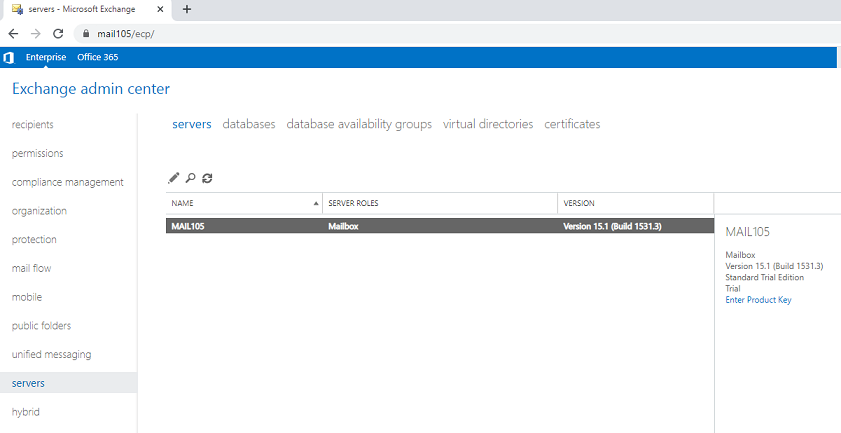Click the browser back arrow
841x433 pixels.
point(13,34)
